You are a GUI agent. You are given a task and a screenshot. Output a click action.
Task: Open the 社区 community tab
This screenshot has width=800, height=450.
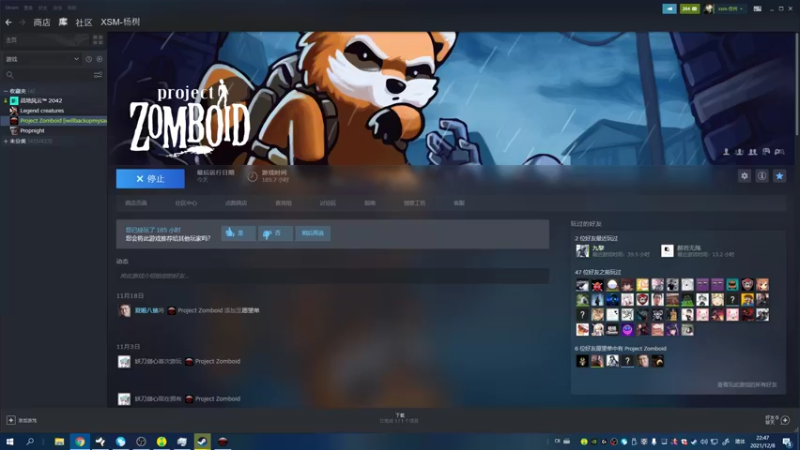84,22
